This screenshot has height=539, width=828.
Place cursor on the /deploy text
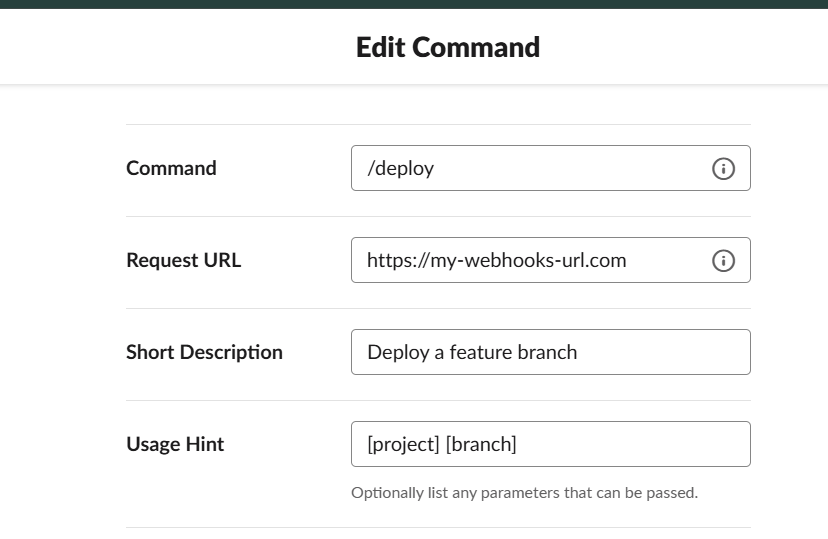pyautogui.click(x=400, y=168)
